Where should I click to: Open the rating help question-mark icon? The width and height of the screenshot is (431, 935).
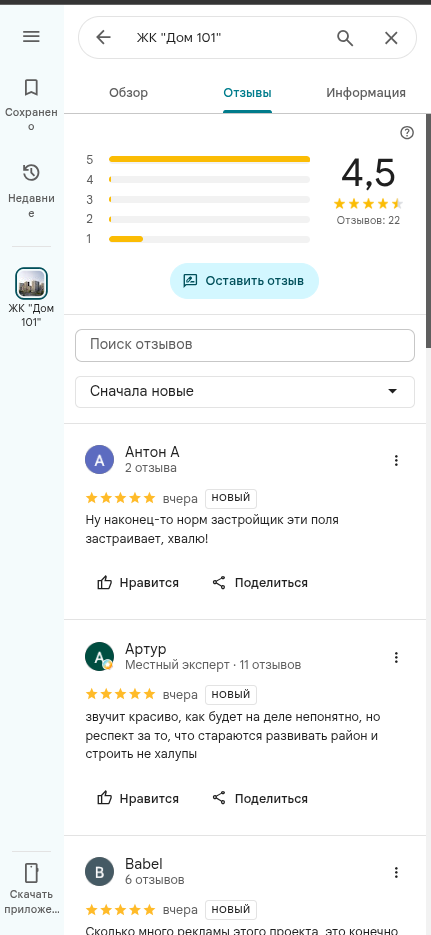click(x=407, y=132)
